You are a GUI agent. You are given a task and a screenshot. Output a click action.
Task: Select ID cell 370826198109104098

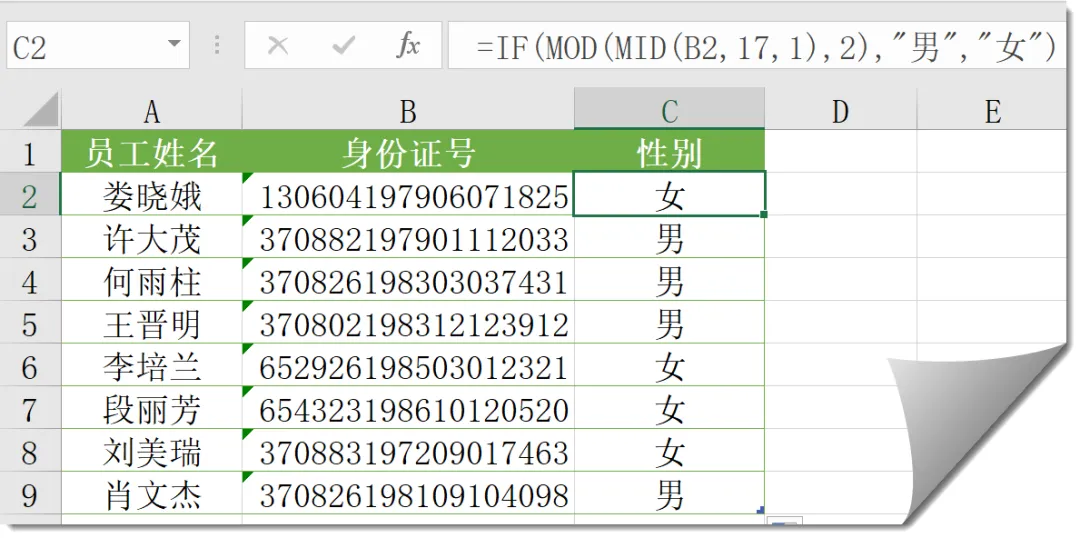pos(408,493)
